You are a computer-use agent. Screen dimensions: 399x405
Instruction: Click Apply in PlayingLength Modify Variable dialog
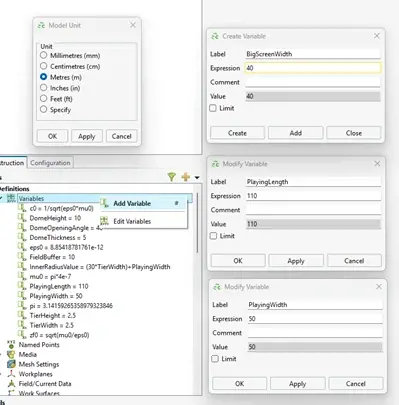pos(296,260)
